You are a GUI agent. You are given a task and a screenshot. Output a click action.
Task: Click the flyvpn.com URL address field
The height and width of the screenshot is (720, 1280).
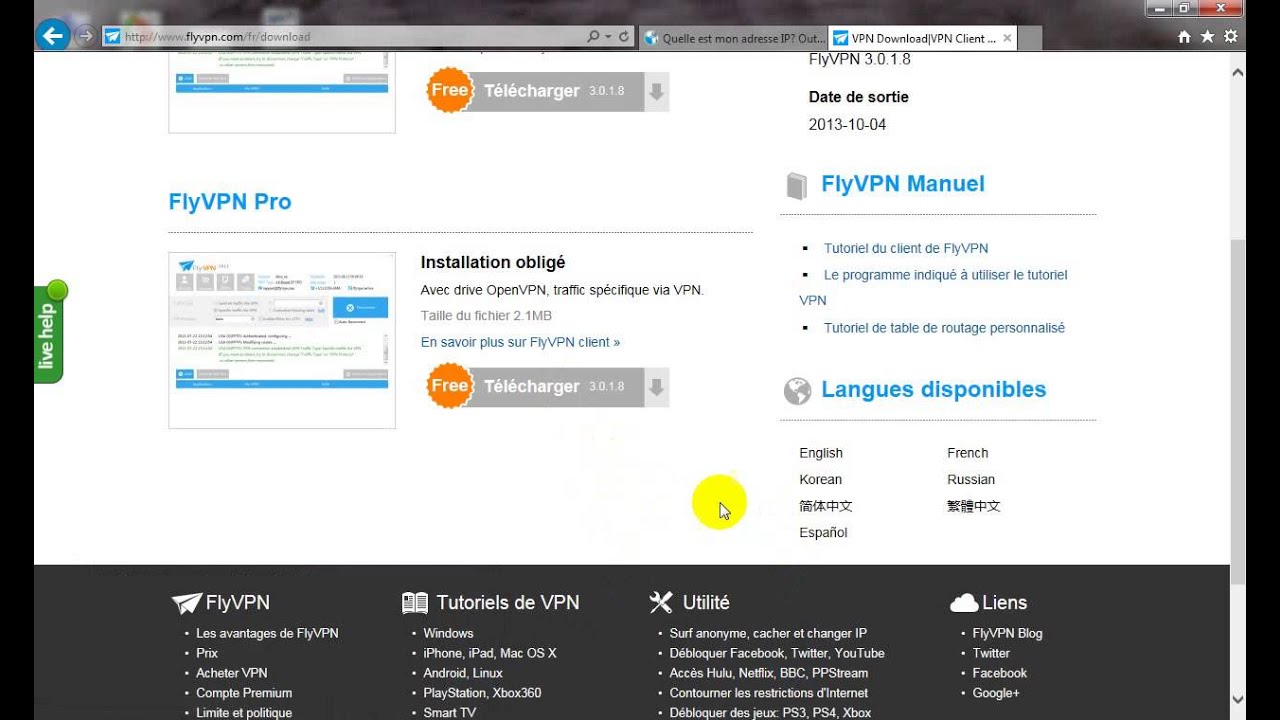click(x=345, y=37)
